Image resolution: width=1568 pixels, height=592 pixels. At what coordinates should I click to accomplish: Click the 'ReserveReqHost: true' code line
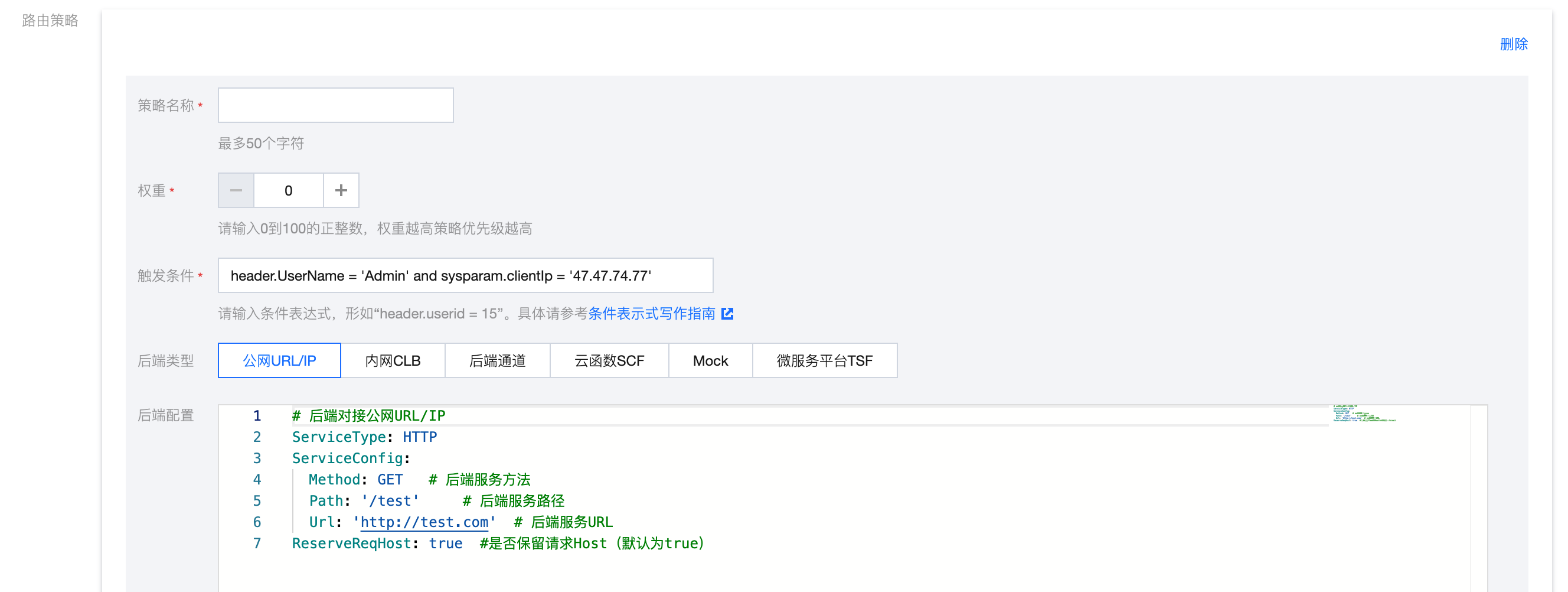[377, 544]
